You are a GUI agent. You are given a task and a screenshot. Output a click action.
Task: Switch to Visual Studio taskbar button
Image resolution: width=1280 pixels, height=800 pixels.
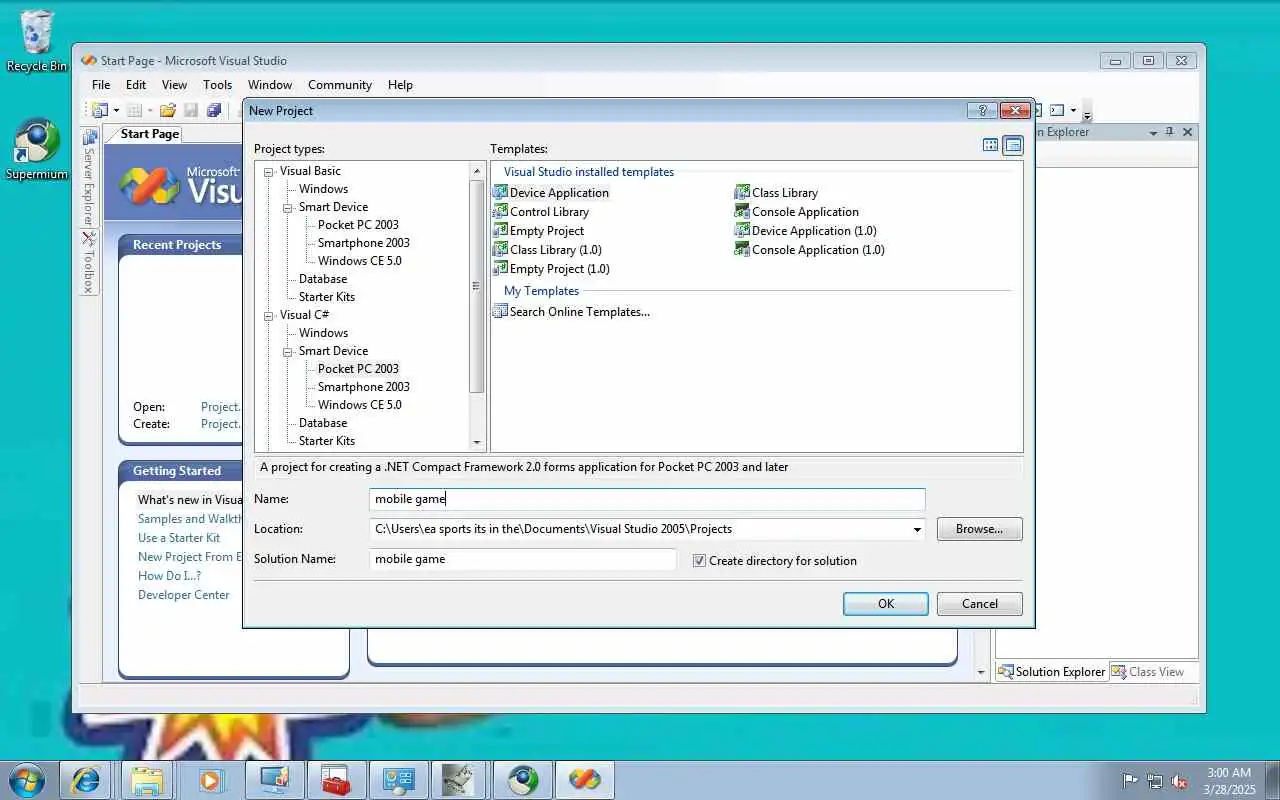[x=585, y=780]
